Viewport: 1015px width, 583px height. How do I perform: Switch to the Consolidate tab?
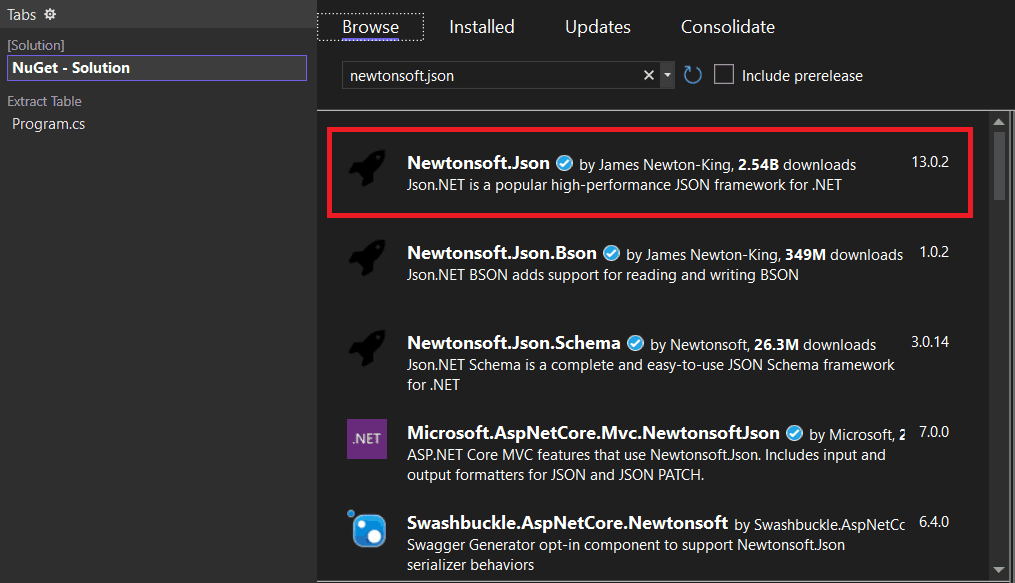pos(727,27)
